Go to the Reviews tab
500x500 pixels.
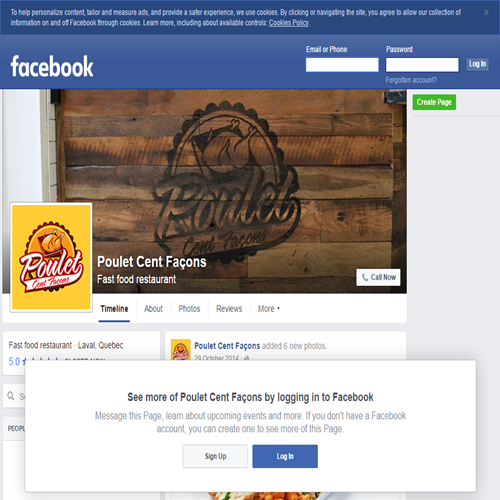229,309
